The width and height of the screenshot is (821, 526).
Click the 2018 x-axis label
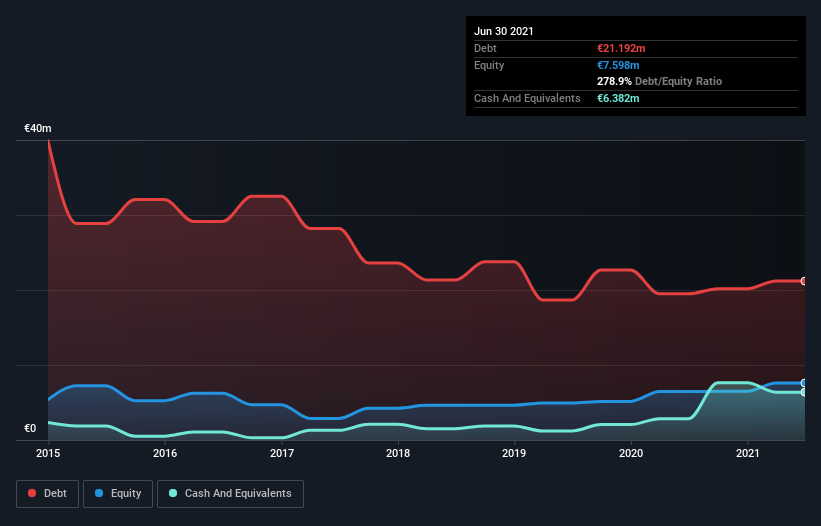[x=398, y=453]
